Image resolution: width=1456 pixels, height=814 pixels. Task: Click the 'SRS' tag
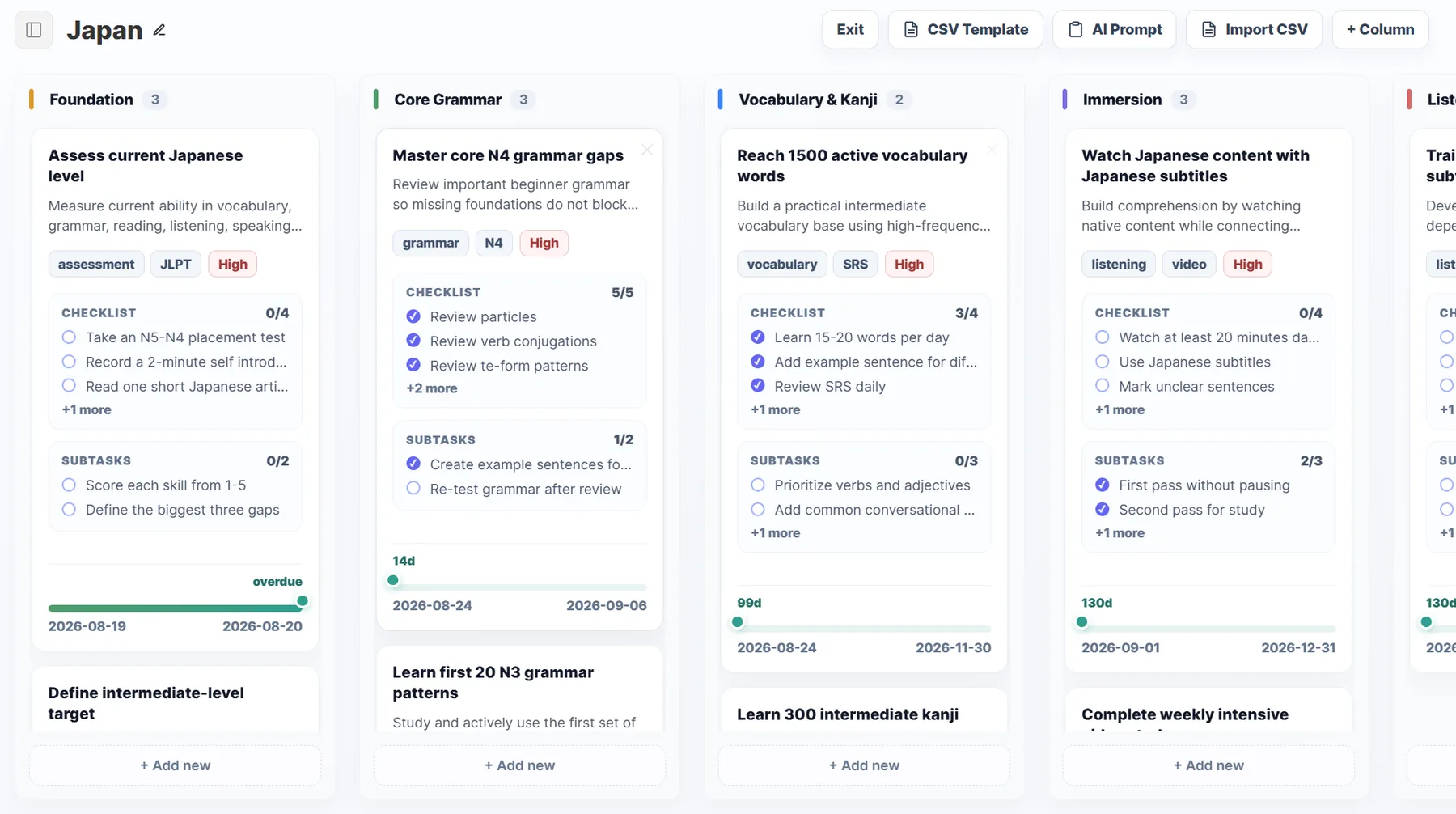pyautogui.click(x=855, y=264)
